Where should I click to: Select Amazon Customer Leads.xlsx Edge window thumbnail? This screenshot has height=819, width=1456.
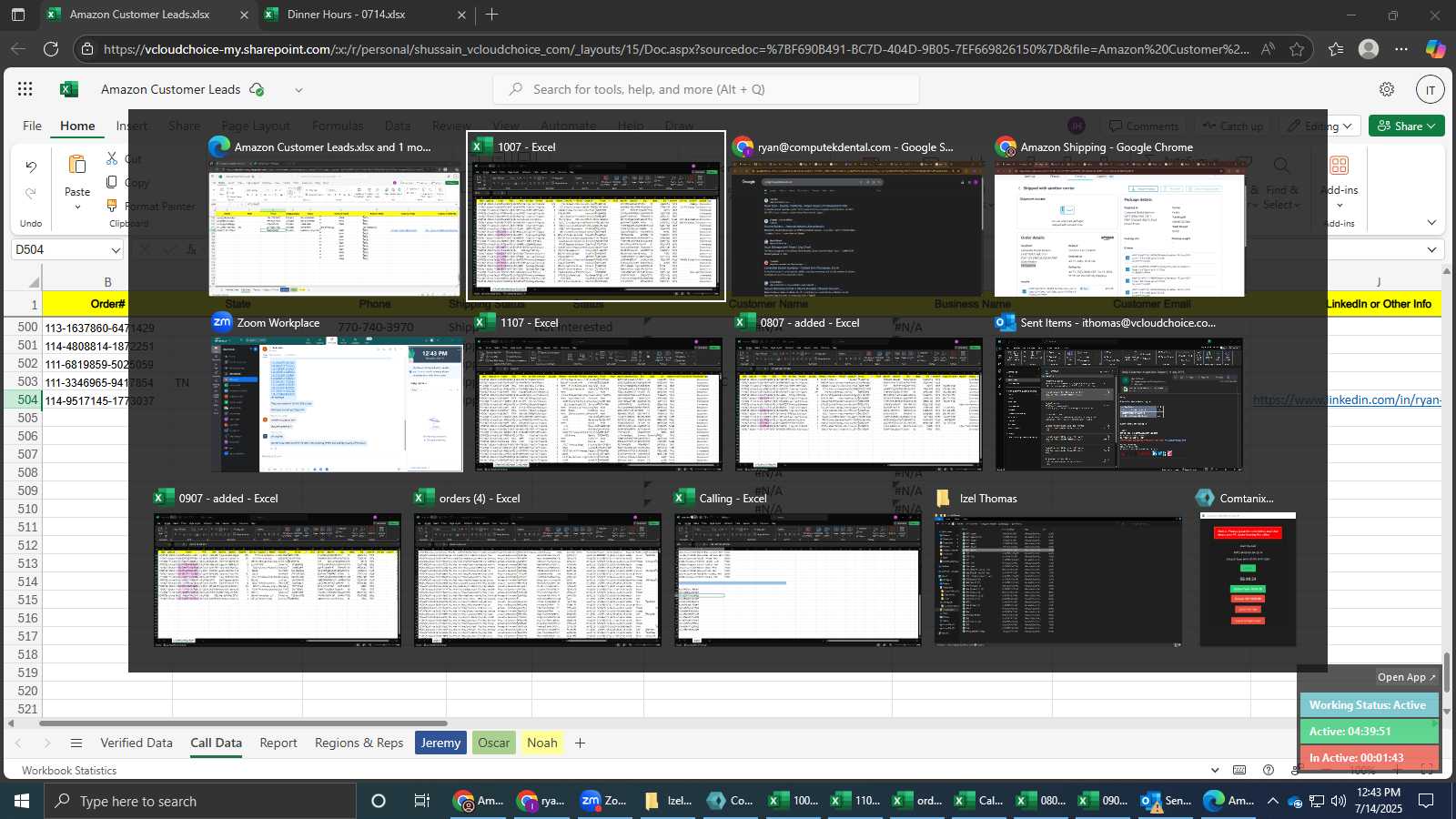tap(334, 217)
